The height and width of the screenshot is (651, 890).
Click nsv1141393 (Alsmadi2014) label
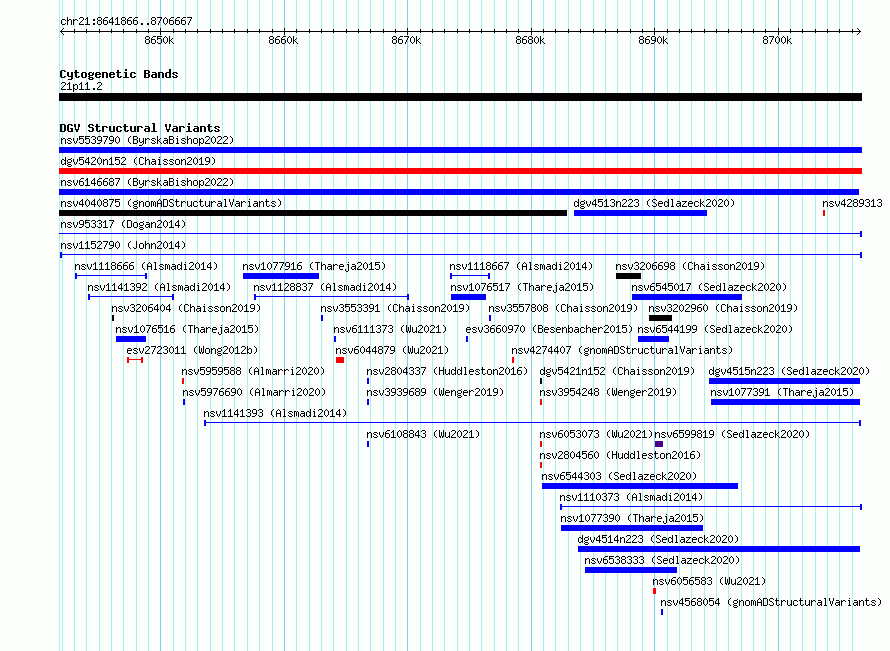pos(275,413)
